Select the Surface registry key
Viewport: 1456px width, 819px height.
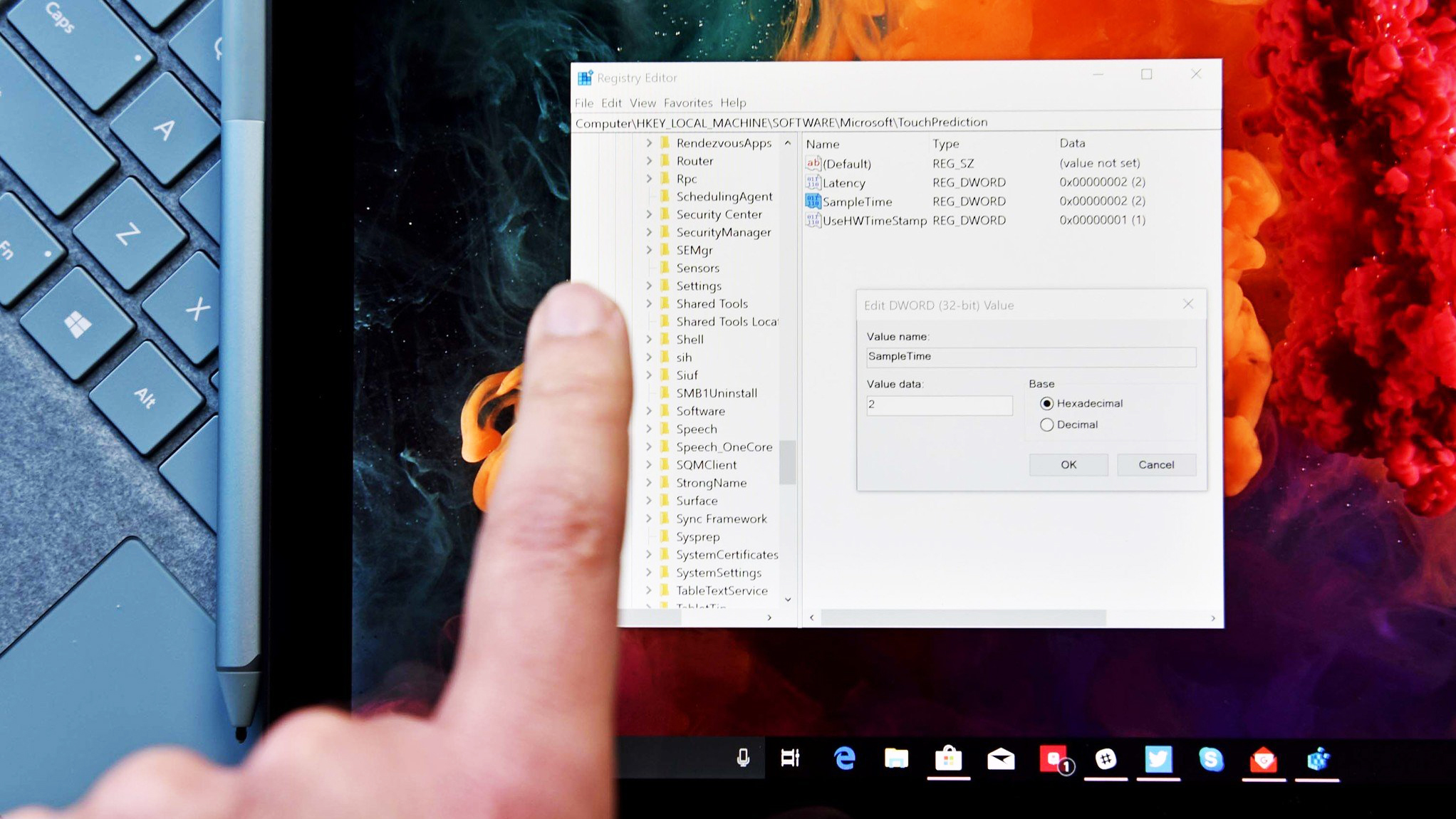tap(697, 501)
